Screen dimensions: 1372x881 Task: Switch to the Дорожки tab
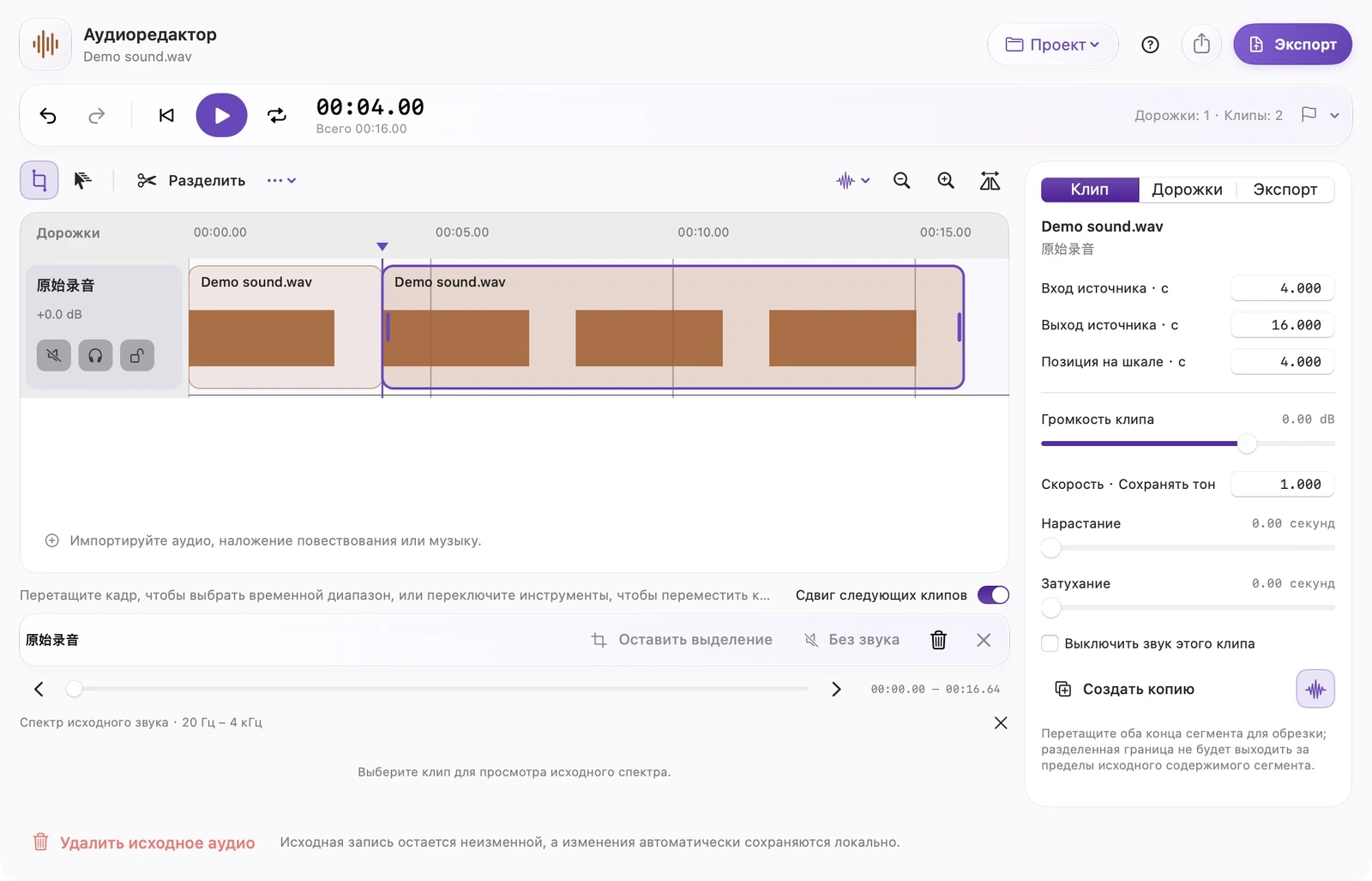pos(1187,190)
